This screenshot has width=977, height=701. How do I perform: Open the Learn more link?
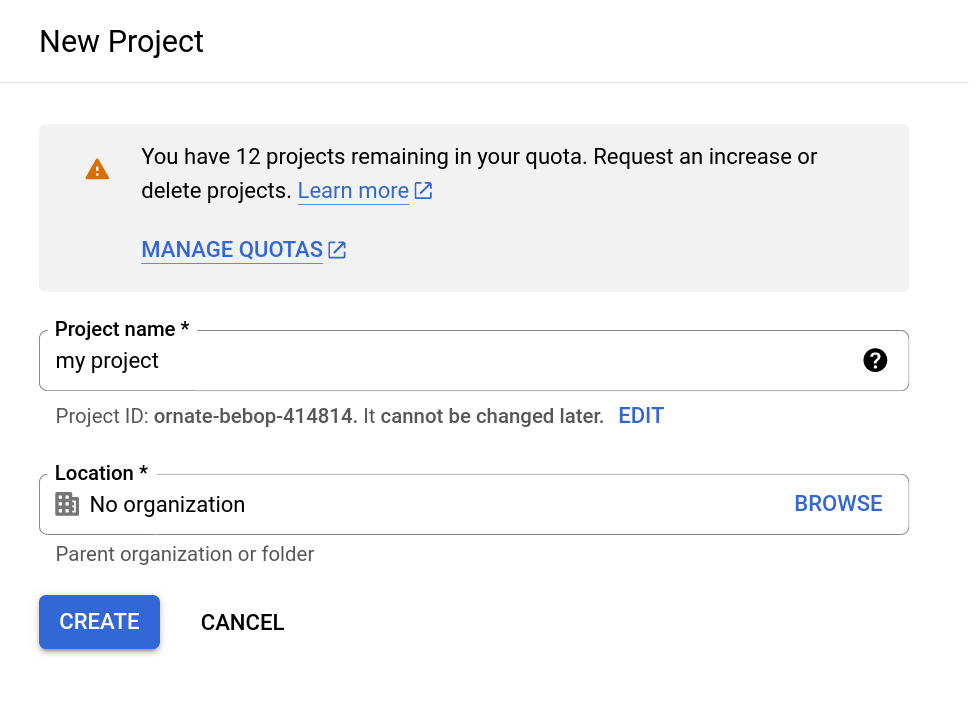click(x=353, y=190)
